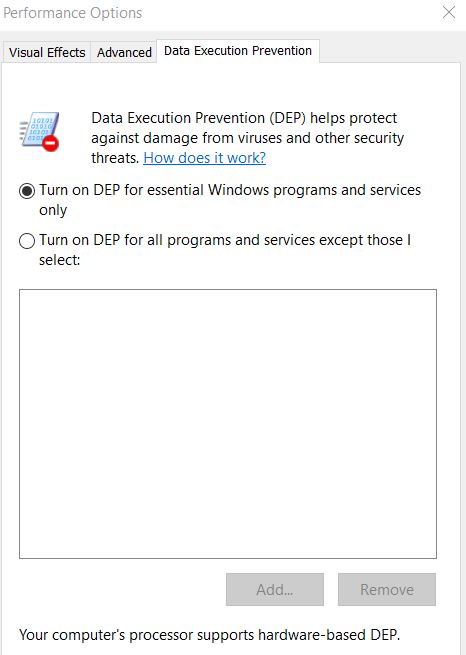Click the Add... button
466x655 pixels.
275,589
